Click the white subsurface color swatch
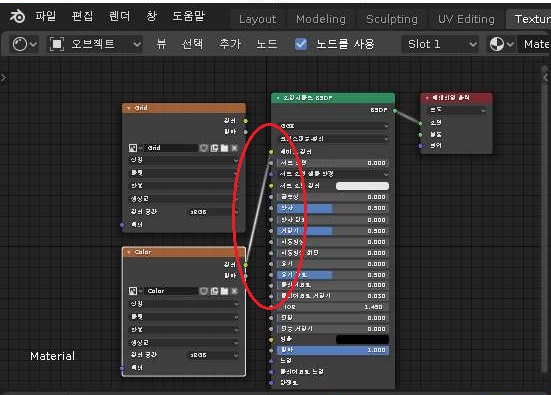 click(x=362, y=186)
